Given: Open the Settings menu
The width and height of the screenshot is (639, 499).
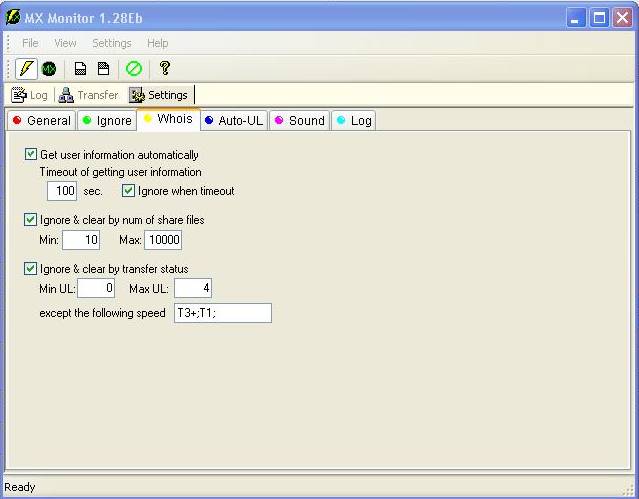Looking at the screenshot, I should point(112,43).
